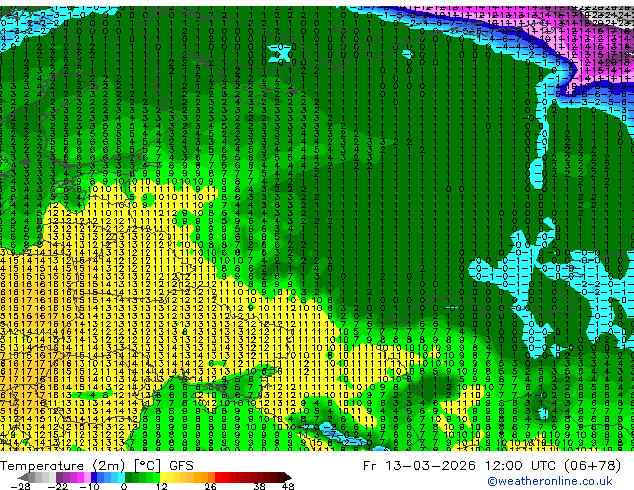This screenshot has width=634, height=490.
Task: Select the 'Fr 13-03-2026 12:00 UTC (06+78)' timestamp
Action: click(492, 466)
